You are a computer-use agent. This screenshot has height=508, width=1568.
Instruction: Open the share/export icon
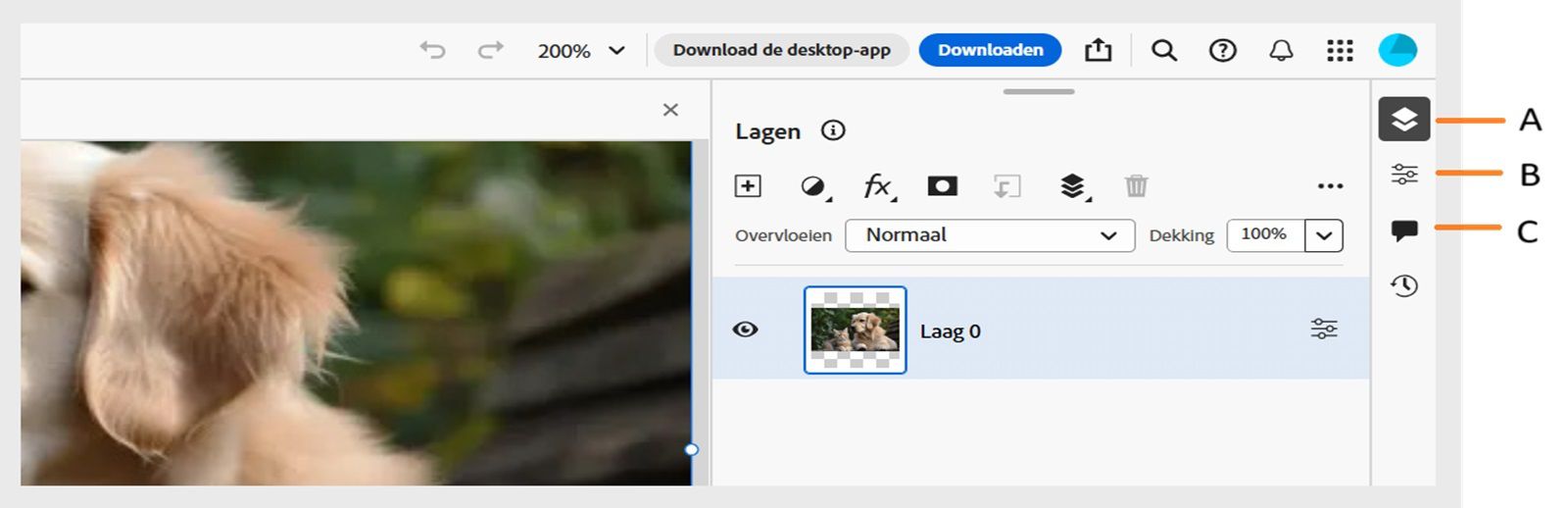(1099, 50)
